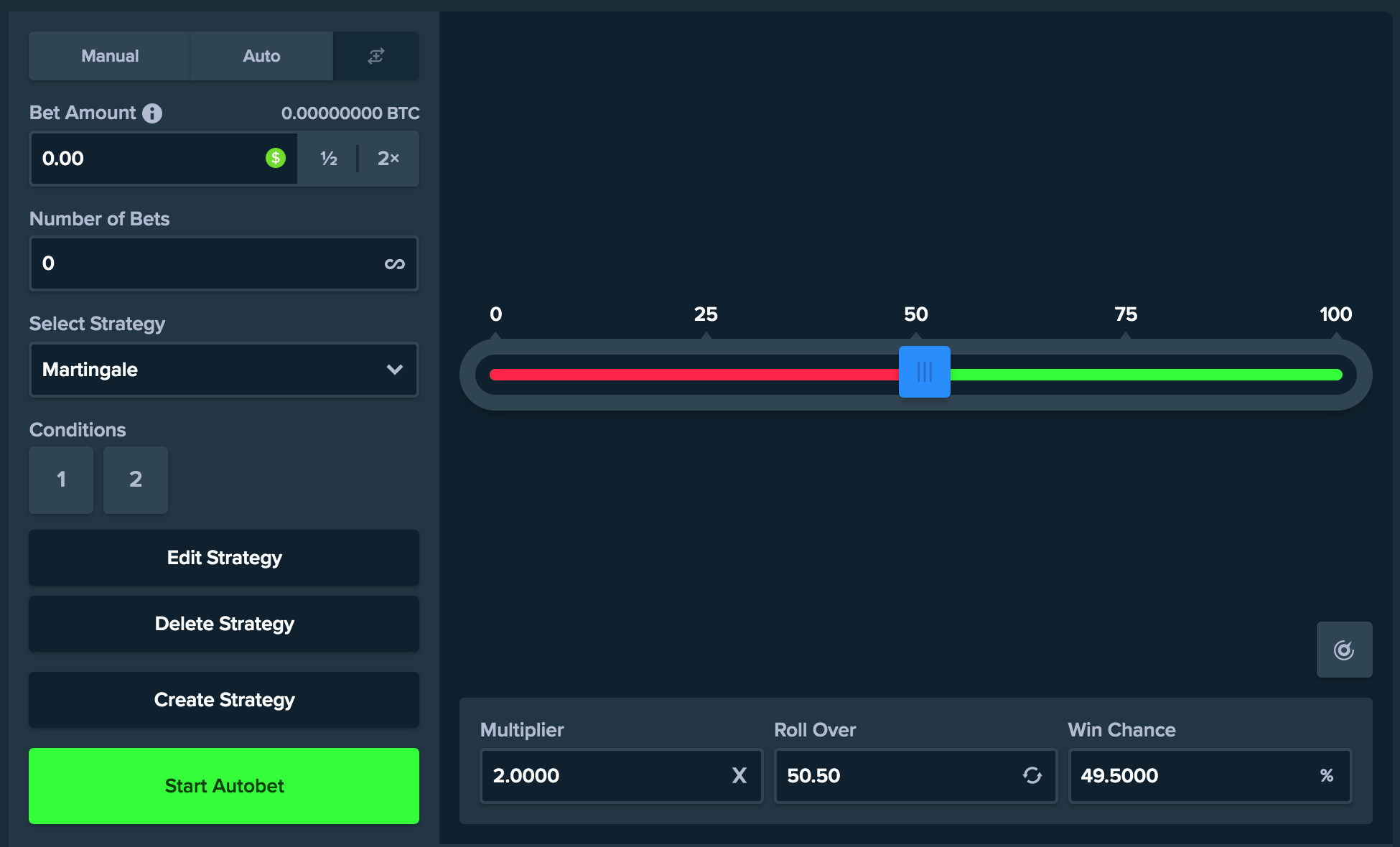Screen dimensions: 1400x847
Task: Expand the Martingale strategy chevron
Action: pos(393,370)
